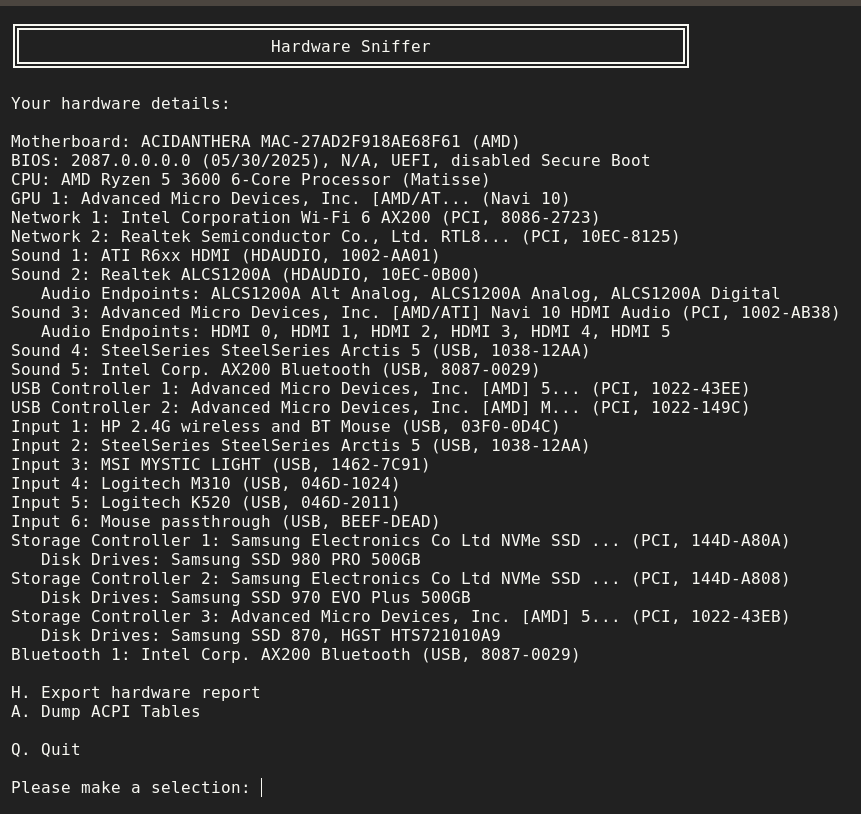This screenshot has height=814, width=861.
Task: Click the BIOS version line
Action: 330,161
